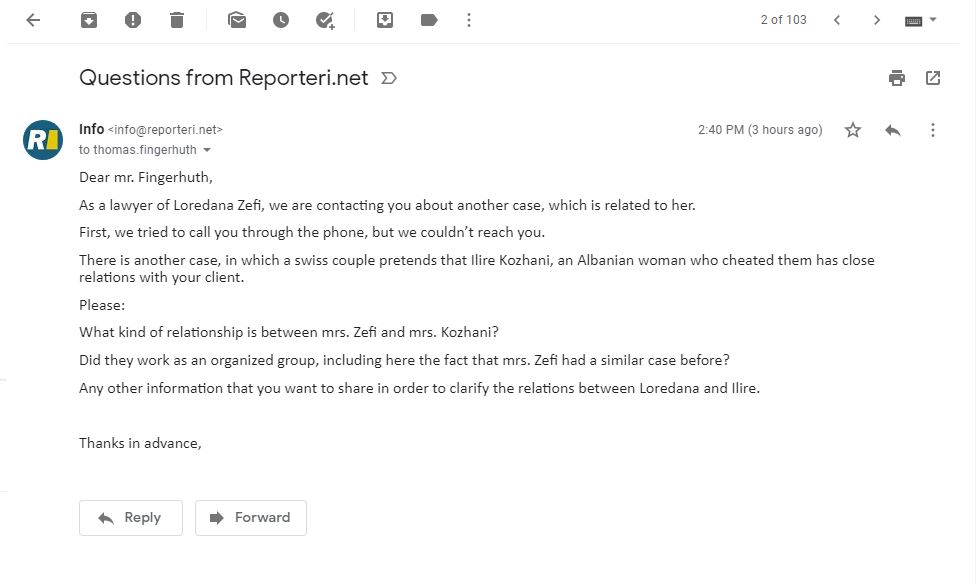Screen dimensions: 980x584
Task: Delete the email with trash icon
Action: coord(177,20)
